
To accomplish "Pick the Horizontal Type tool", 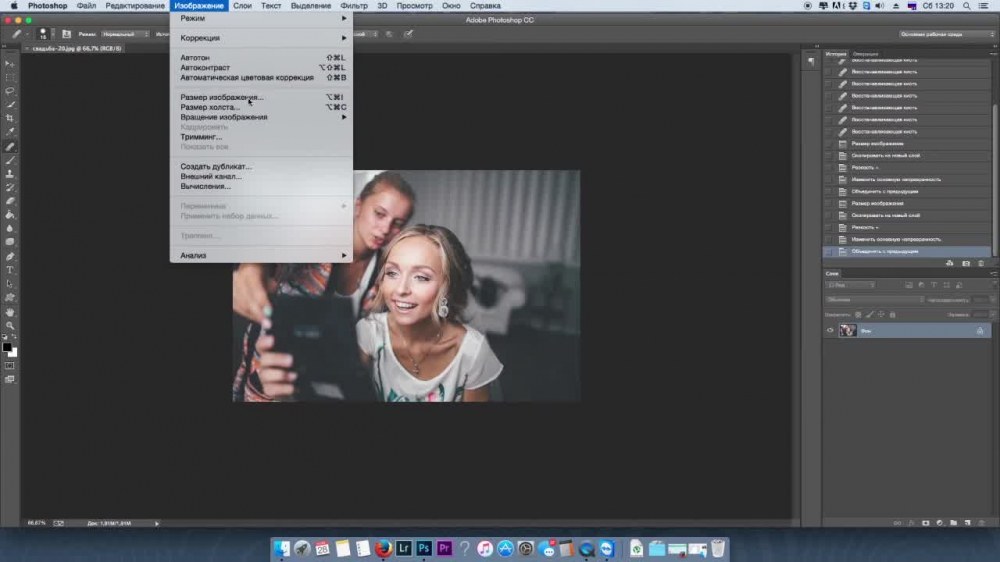I will point(10,270).
